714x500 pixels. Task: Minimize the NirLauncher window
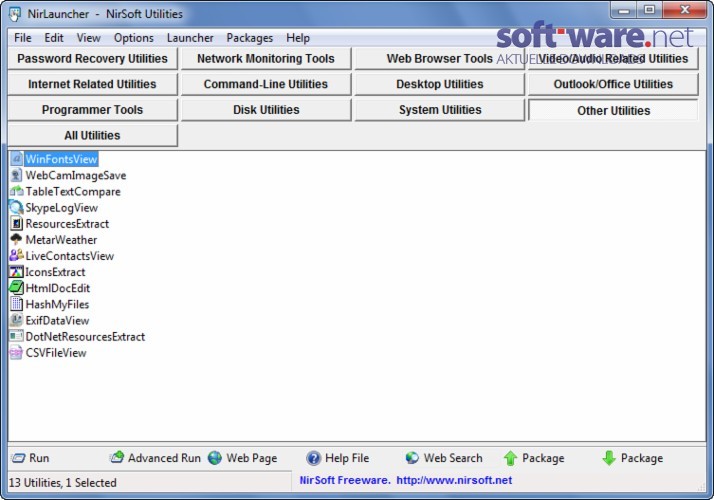click(x=624, y=10)
